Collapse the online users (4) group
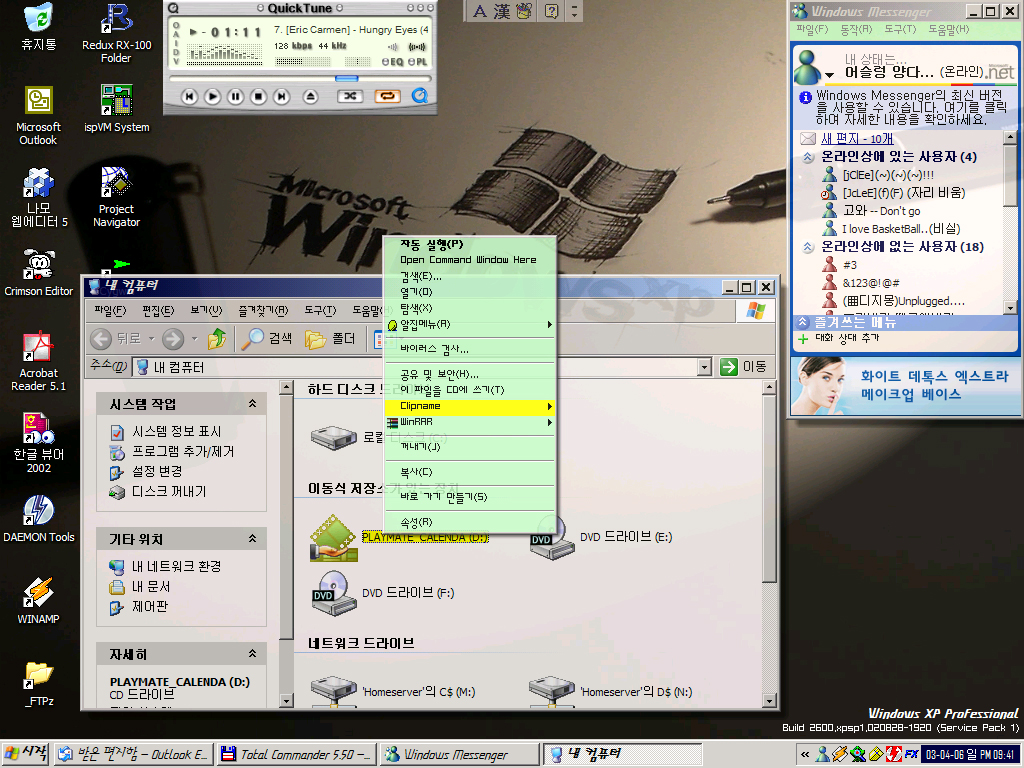1024x768 pixels. [x=808, y=157]
